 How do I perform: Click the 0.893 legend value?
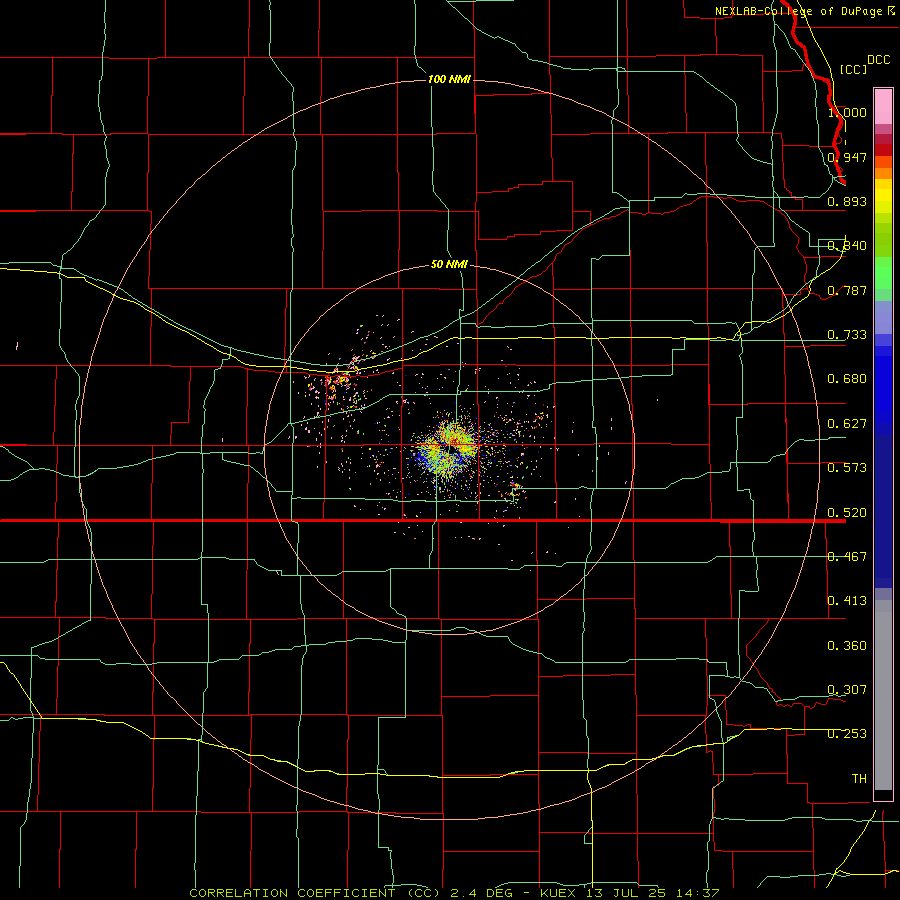click(x=847, y=201)
